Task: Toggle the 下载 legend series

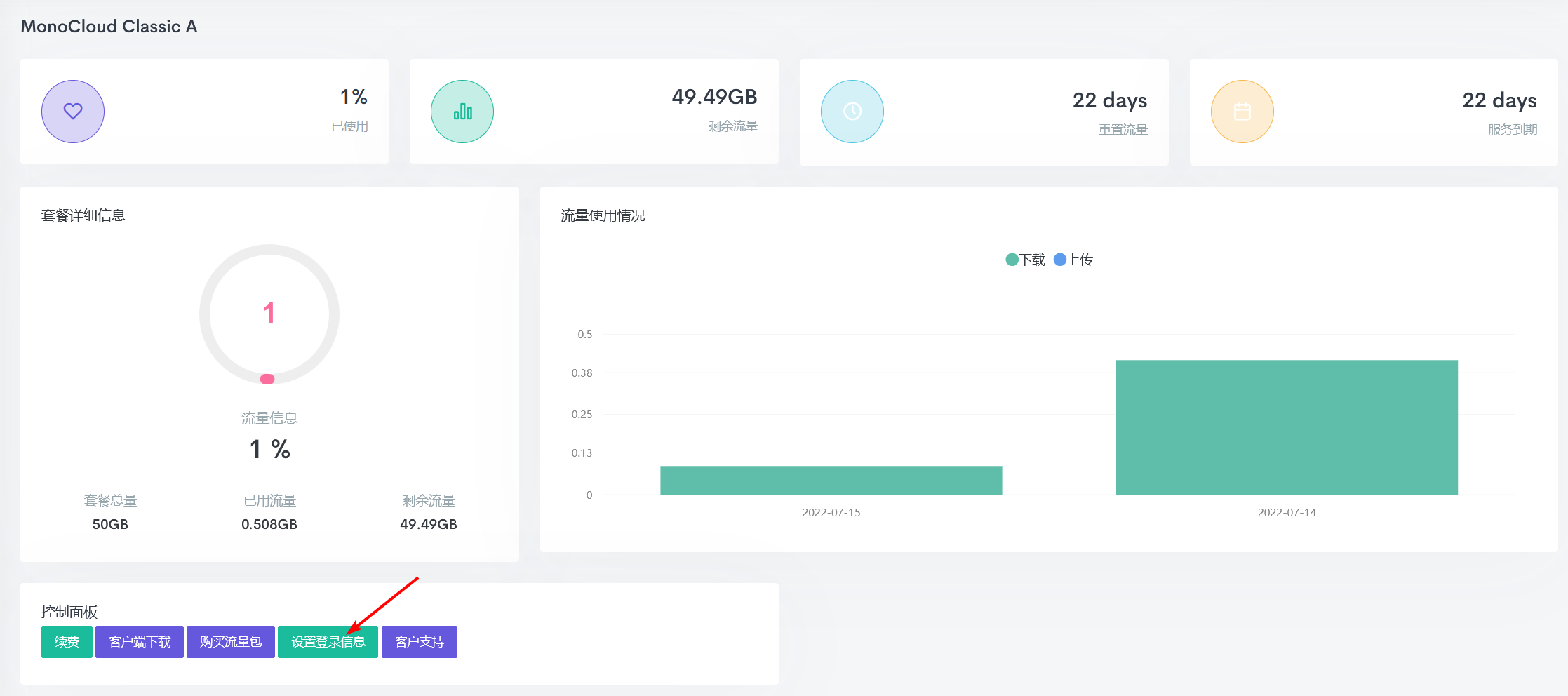Action: click(1026, 260)
